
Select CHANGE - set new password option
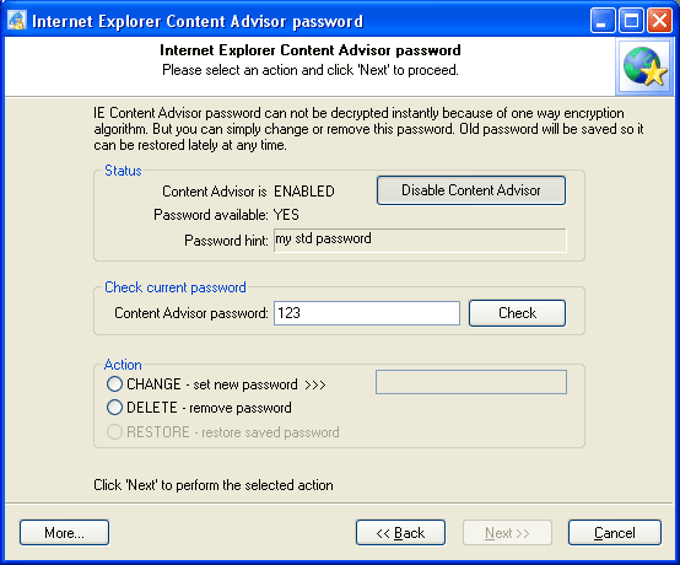coord(115,384)
